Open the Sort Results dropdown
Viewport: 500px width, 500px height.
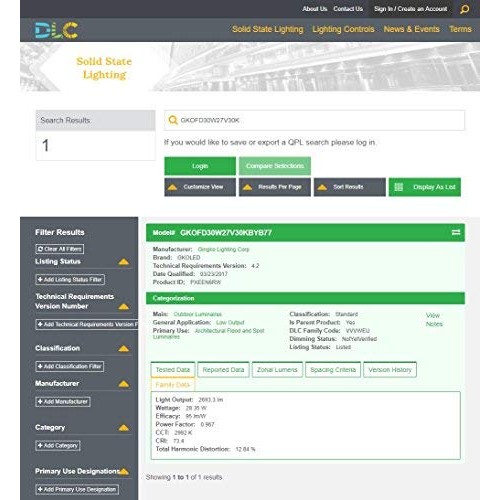click(x=350, y=187)
